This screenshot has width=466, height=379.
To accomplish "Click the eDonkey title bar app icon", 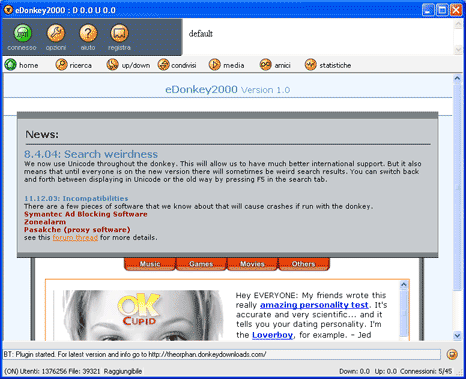I will tap(8, 10).
